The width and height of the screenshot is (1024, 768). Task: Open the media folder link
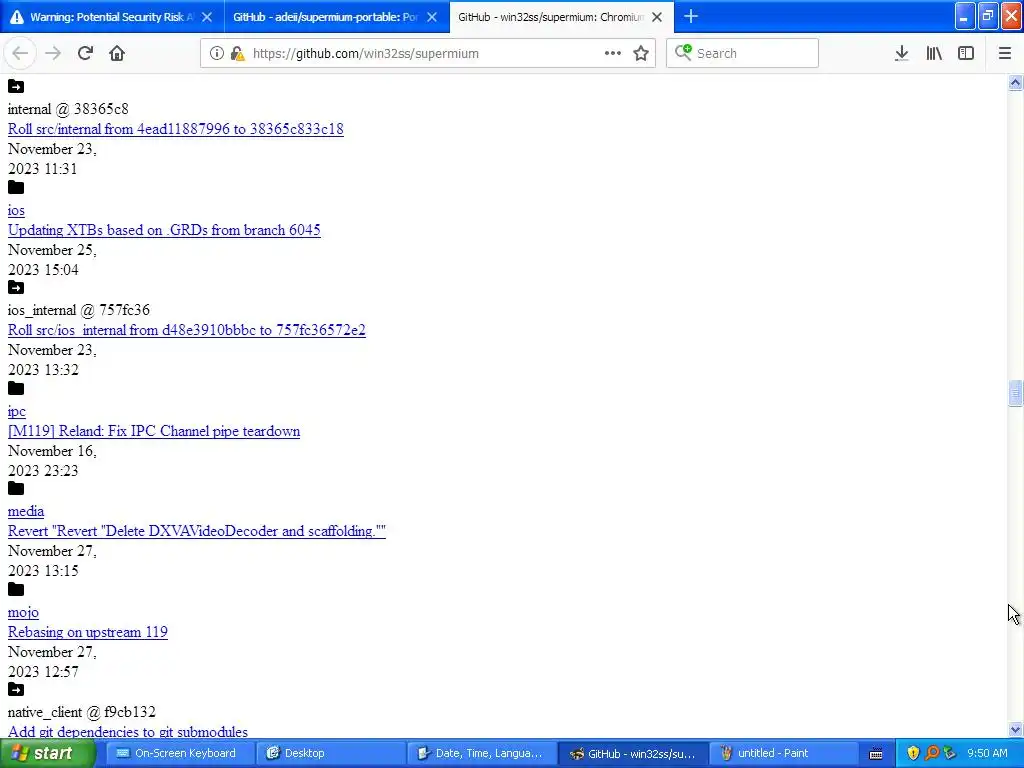point(26,511)
